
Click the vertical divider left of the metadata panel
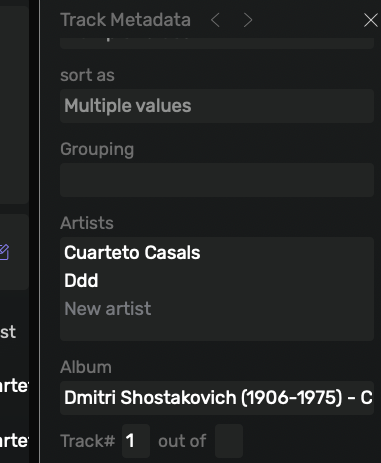coord(40,231)
